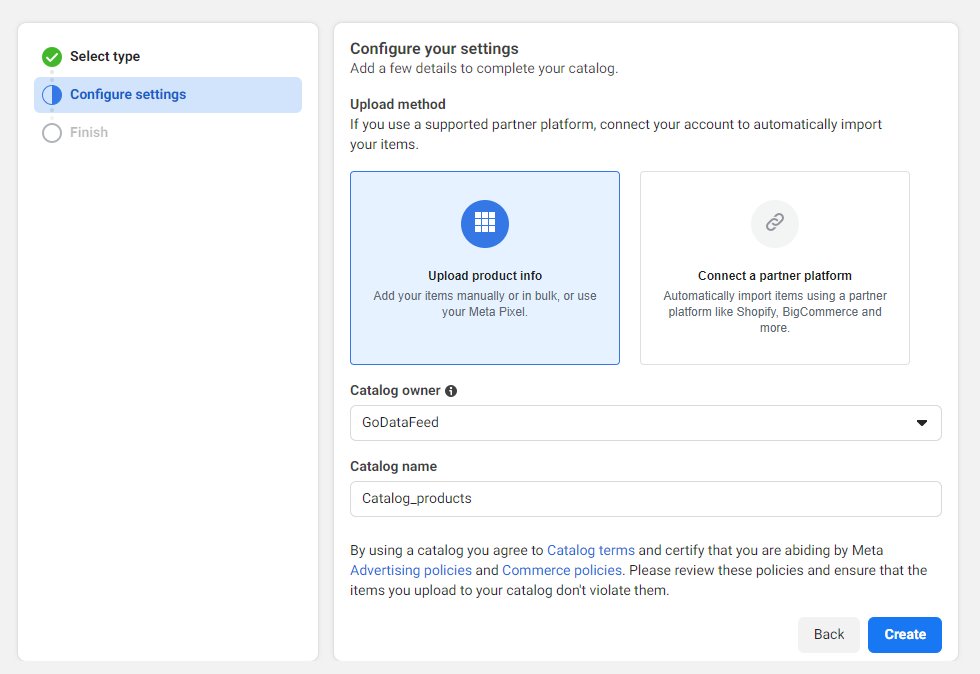
Task: Click the Catalog owner dropdown arrow
Action: (x=922, y=423)
